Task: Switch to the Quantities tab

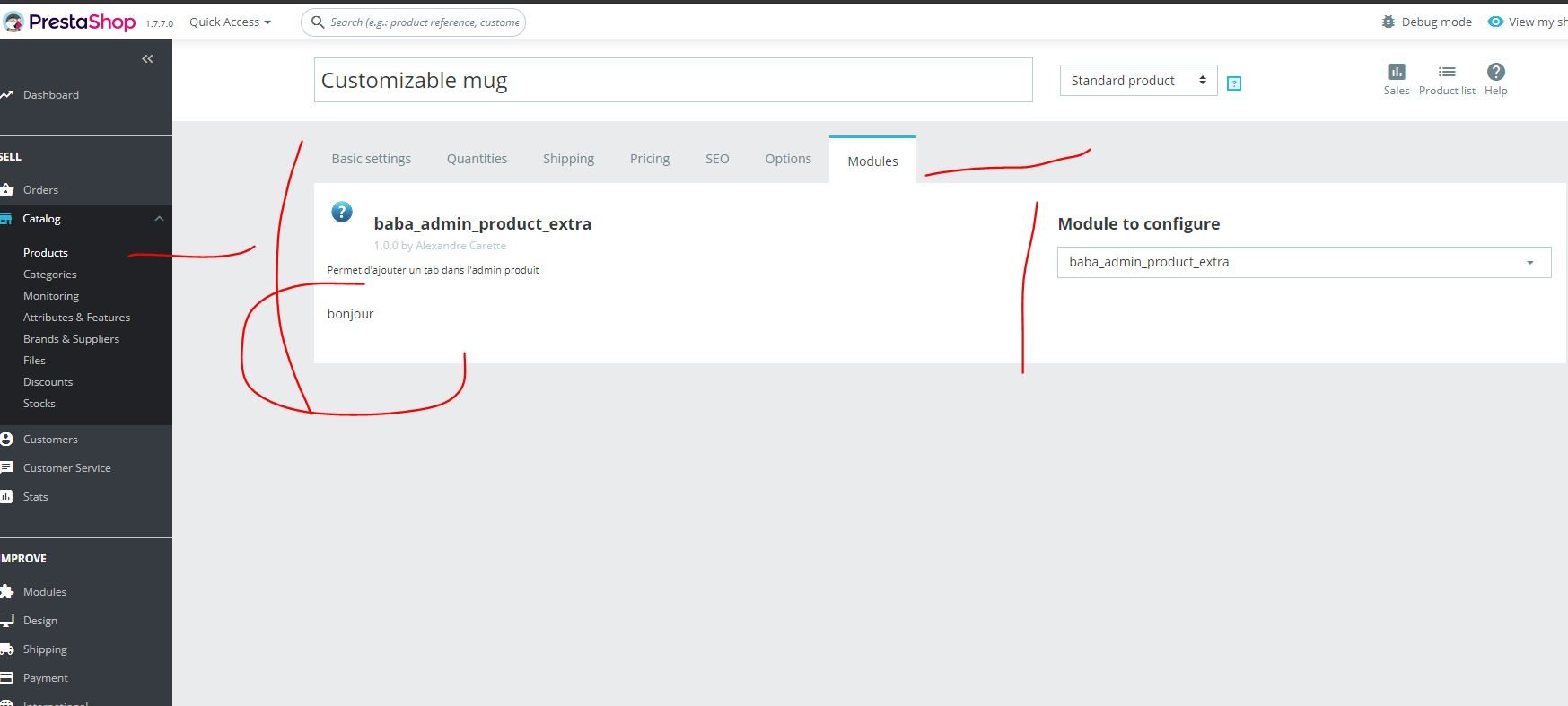Action: [477, 159]
